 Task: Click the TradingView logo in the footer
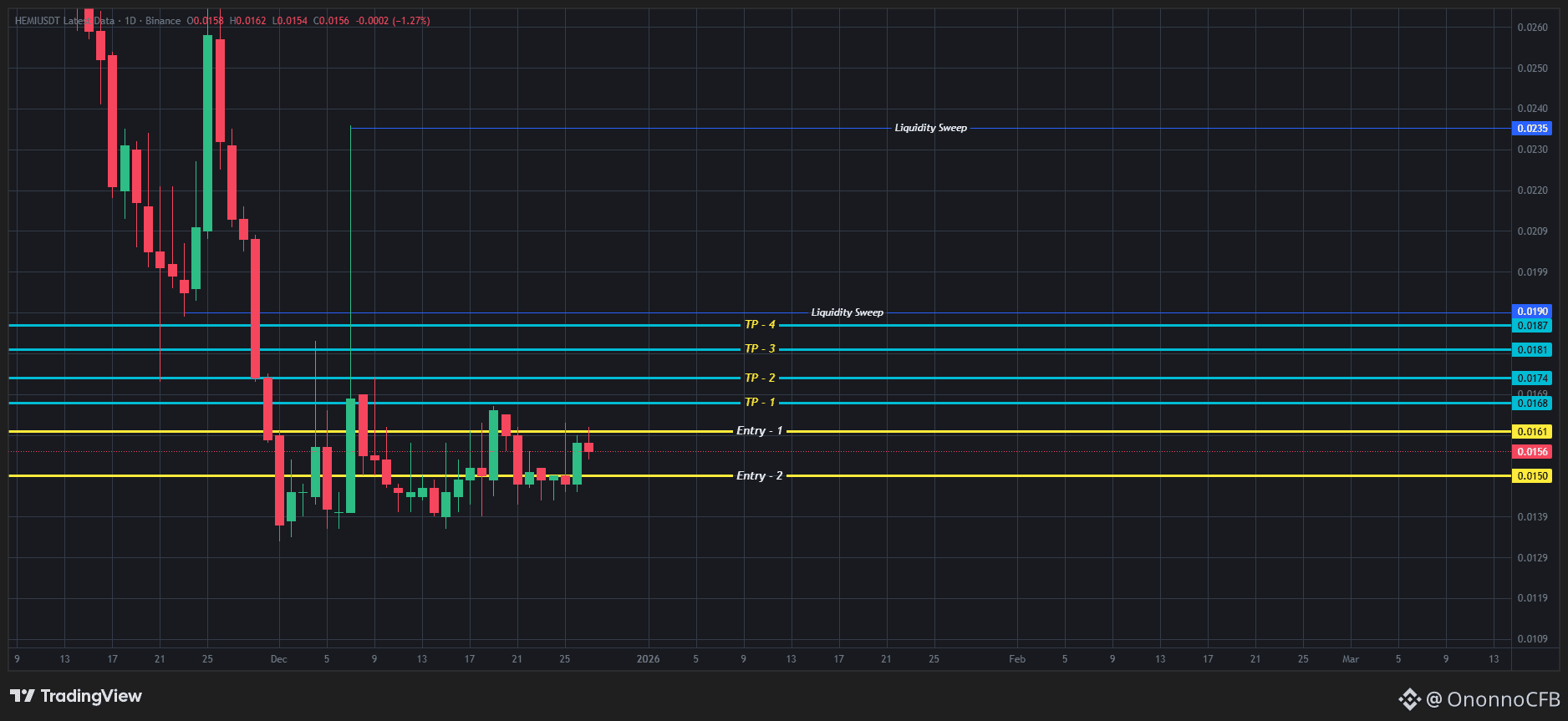76,696
